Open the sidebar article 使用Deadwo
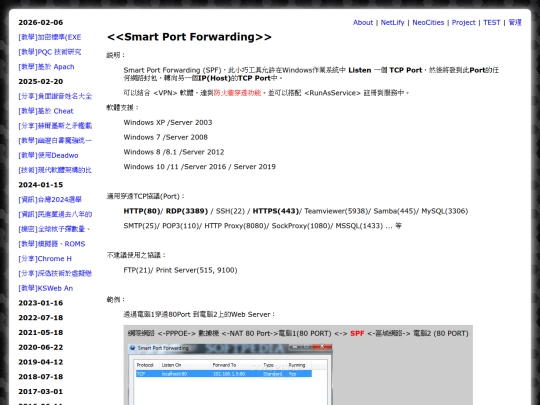Image resolution: width=540 pixels, height=405 pixels. (x=48, y=155)
